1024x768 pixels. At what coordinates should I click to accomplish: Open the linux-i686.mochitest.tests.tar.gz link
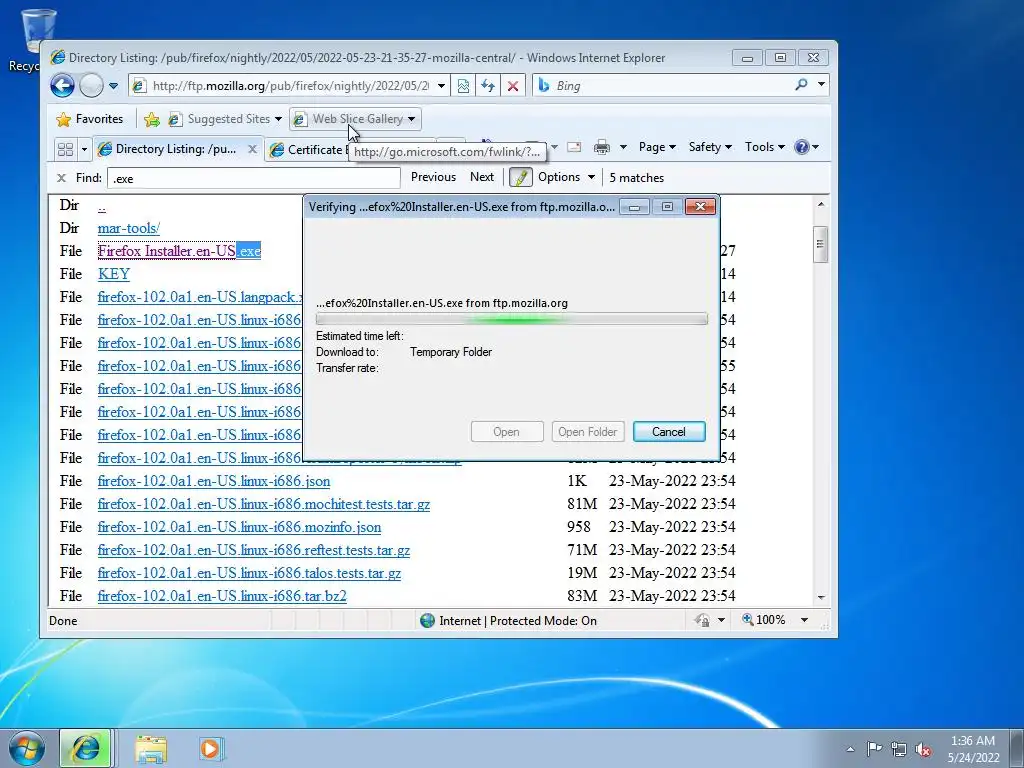[264, 504]
